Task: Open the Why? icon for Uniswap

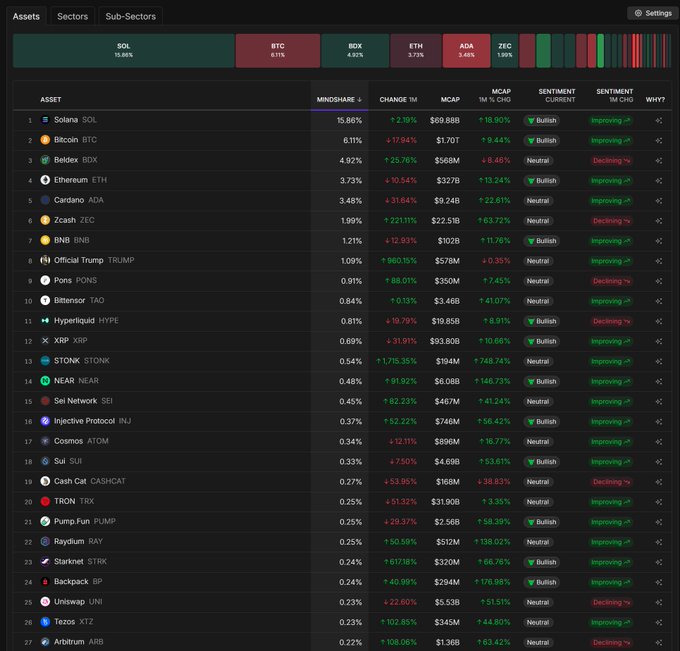Action: (659, 602)
